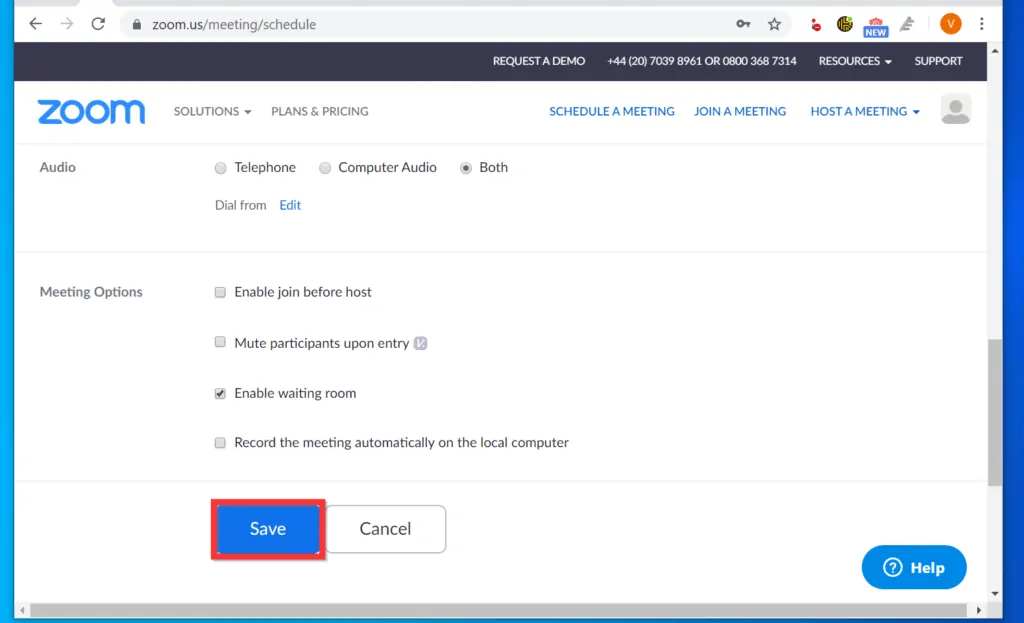Click the vertical scrollbar thumb

point(994,413)
